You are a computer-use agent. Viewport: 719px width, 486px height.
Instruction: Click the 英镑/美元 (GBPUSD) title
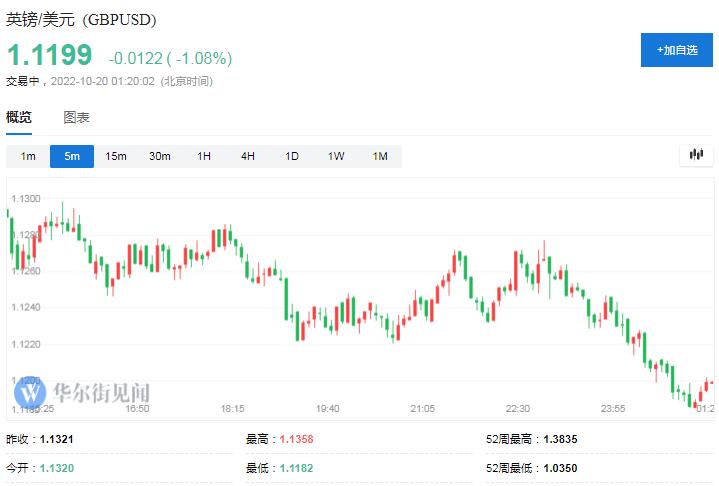pos(81,20)
